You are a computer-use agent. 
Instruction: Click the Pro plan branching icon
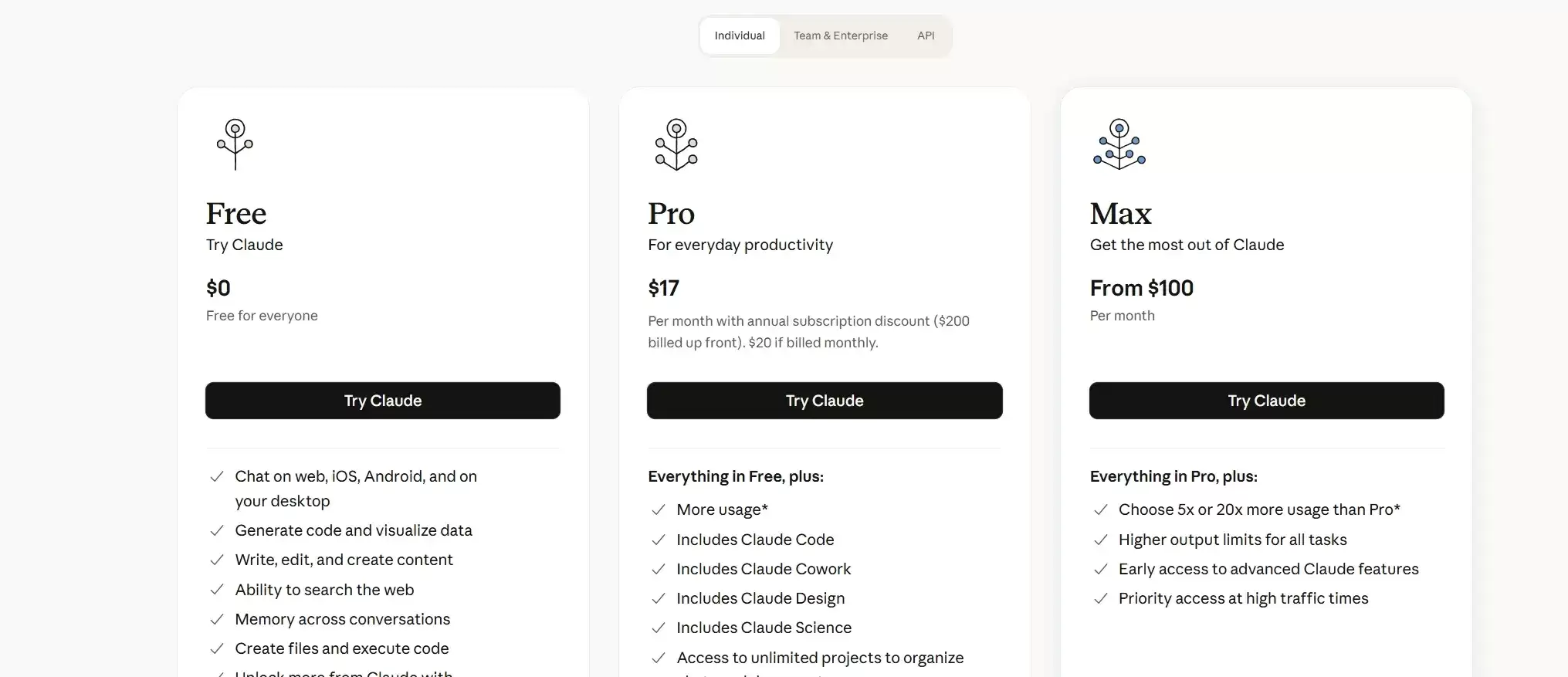676,144
